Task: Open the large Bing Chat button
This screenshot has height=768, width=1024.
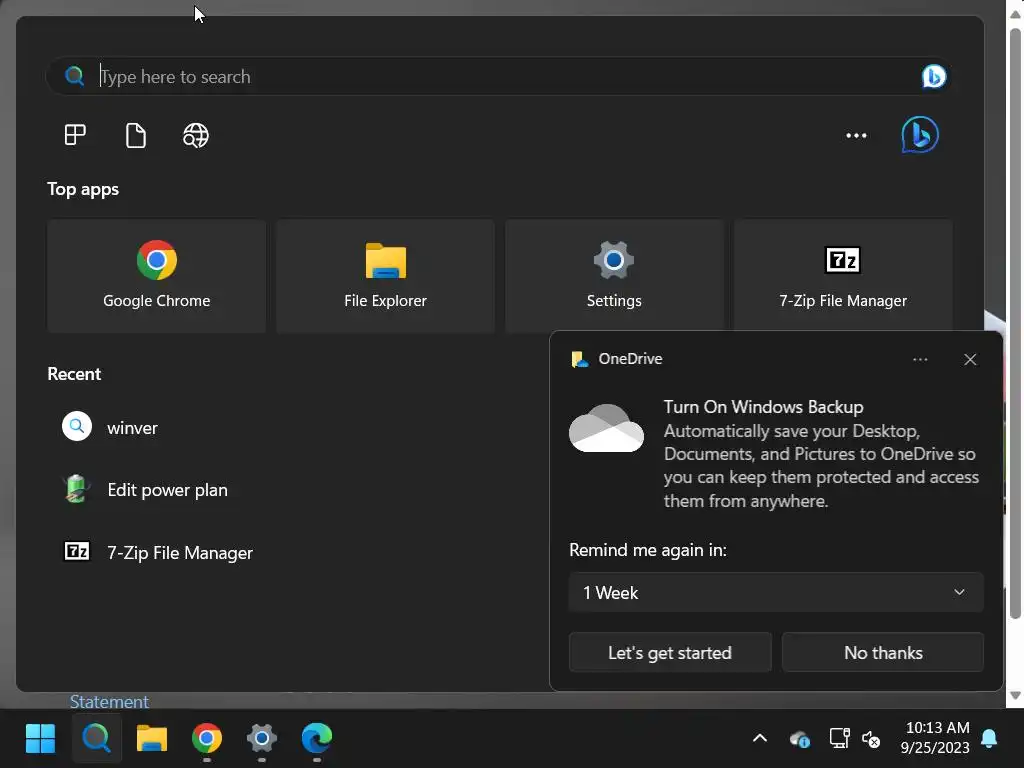Action: (x=920, y=135)
